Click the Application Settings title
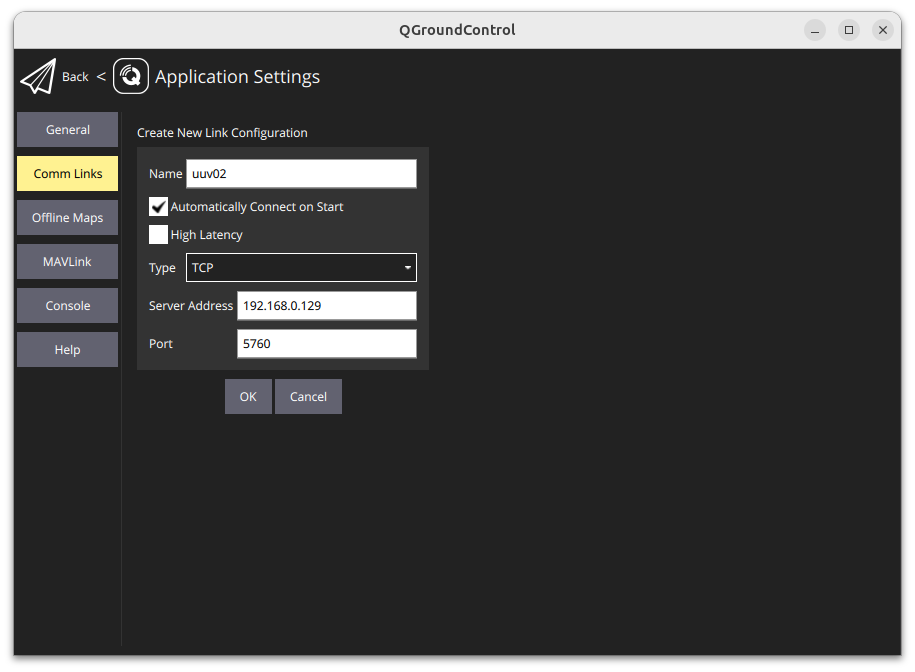Screen dimensions: 915x672 238,76
